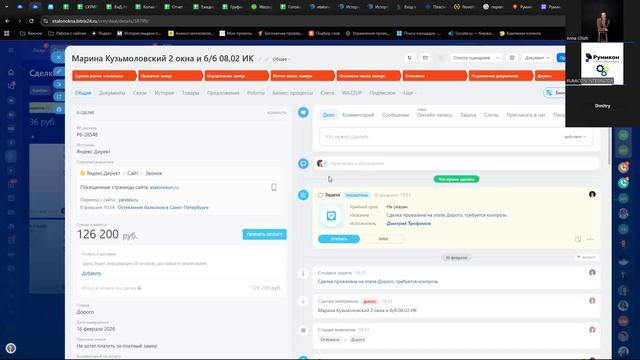The width and height of the screenshot is (640, 360).
Task: Open the Мои проекты bookmark
Action: click(236, 33)
